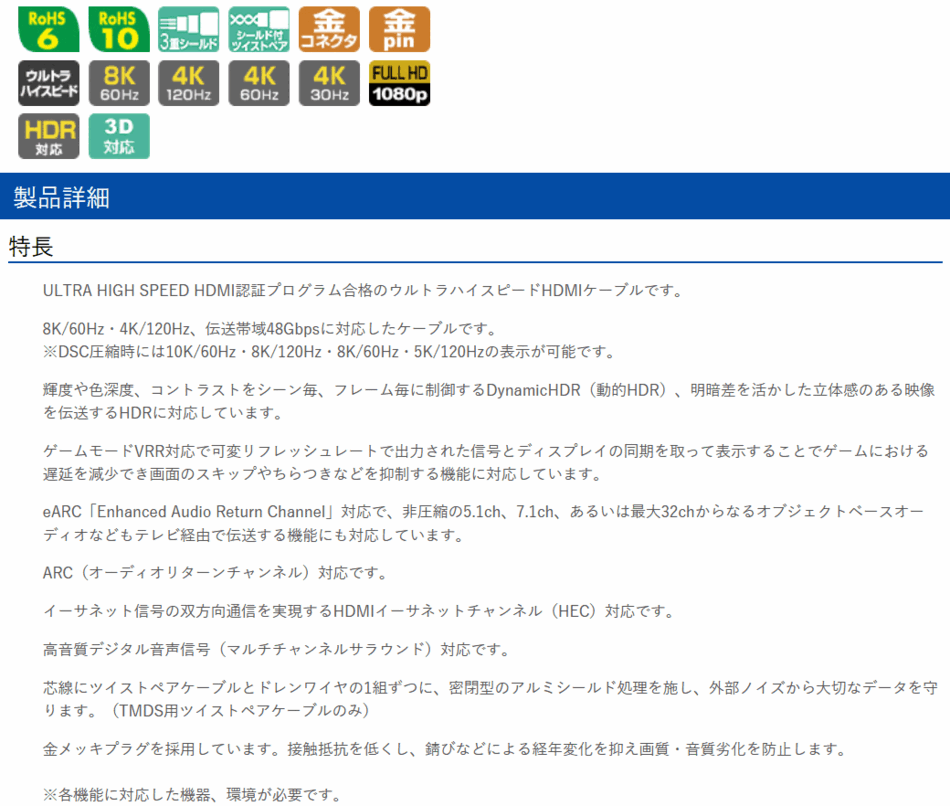Click the ULTRA HIGH SPEED HDMI認証 sentence
The height and width of the screenshot is (806, 950).
point(362,291)
